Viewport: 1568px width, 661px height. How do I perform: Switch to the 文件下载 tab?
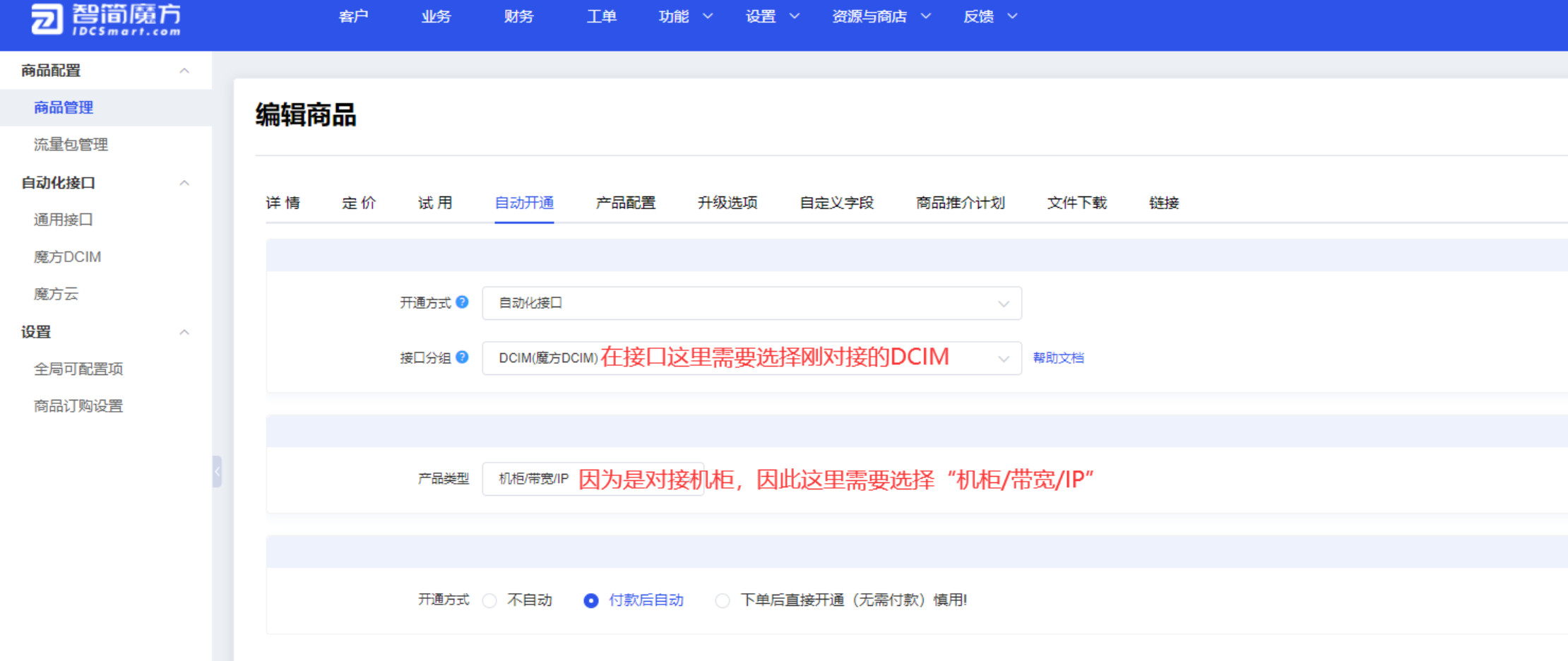[x=1076, y=203]
